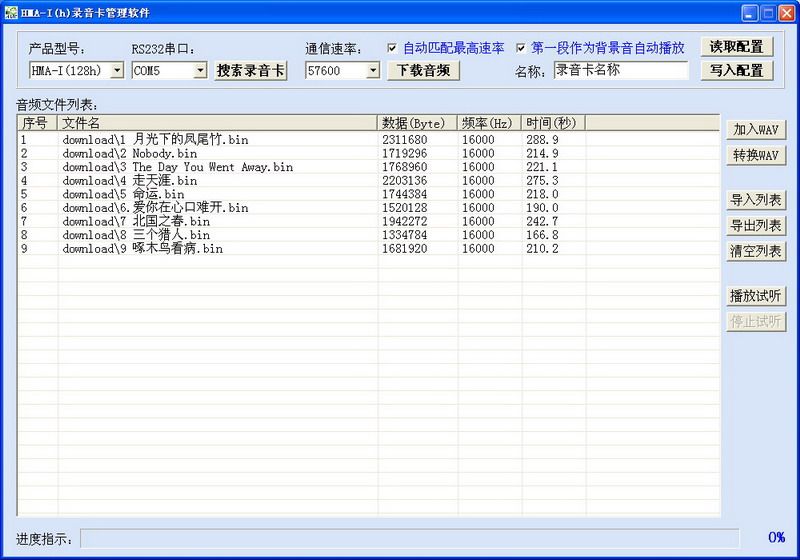Click the 进度指示 progress bar
Viewport: 800px width, 560px height.
(410, 538)
